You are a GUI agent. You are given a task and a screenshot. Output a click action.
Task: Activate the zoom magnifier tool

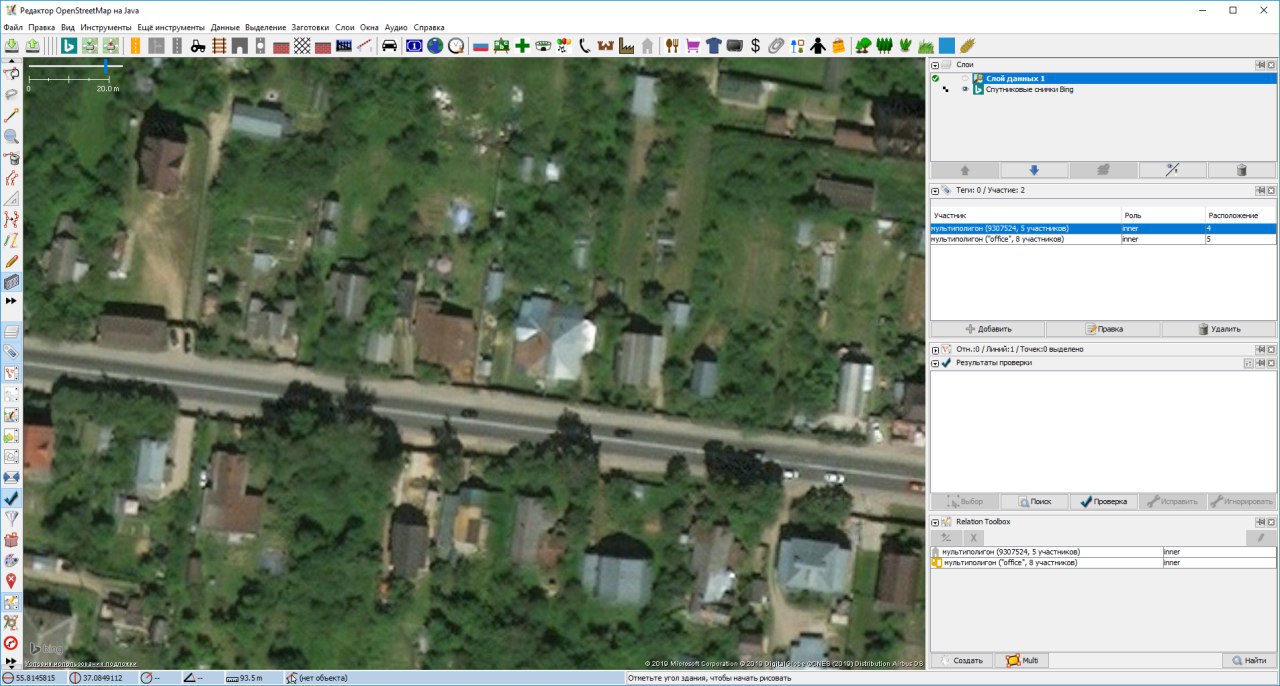[x=12, y=137]
